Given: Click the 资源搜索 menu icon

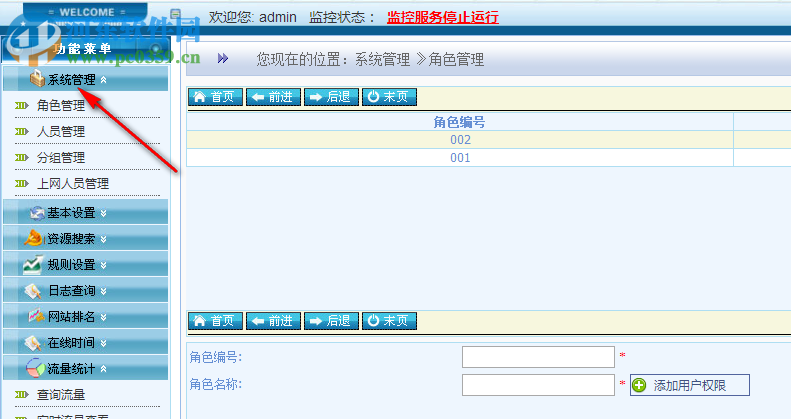Looking at the screenshot, I should [33, 238].
